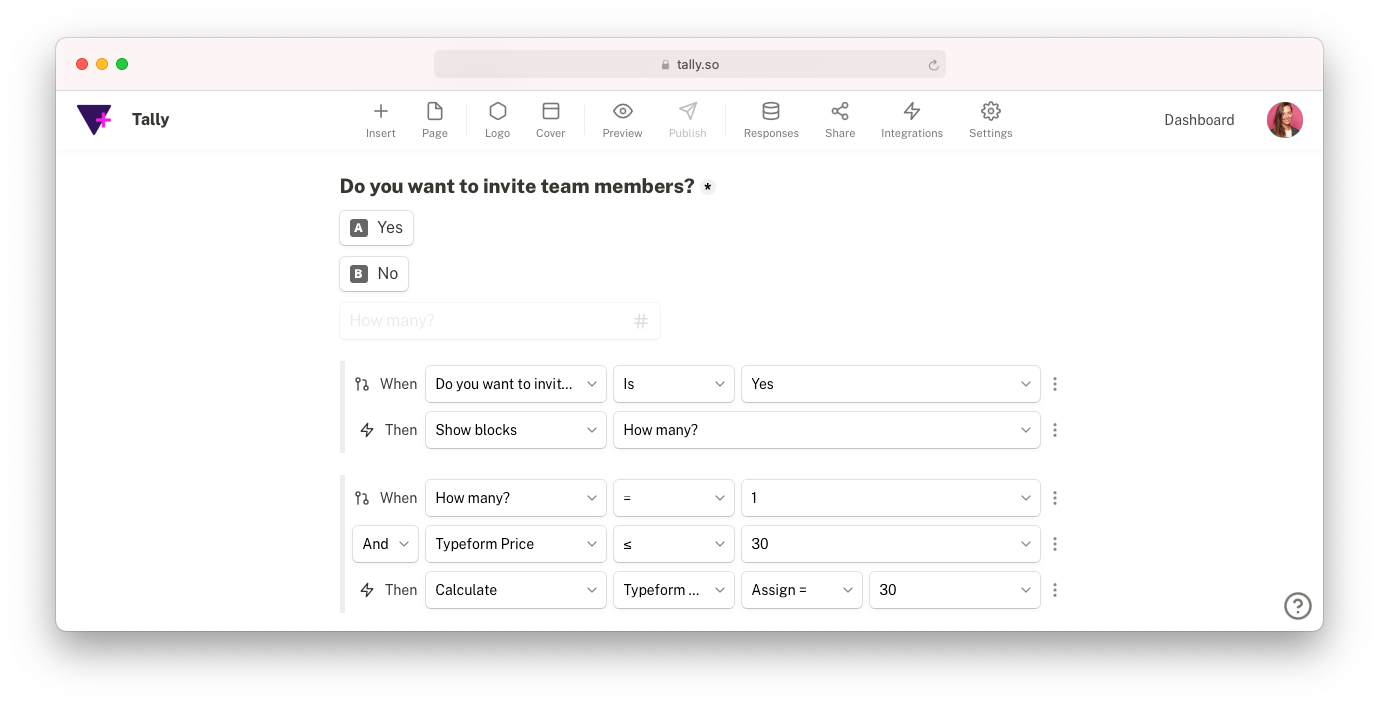
Task: Open the value '1' dropdown
Action: [890, 498]
